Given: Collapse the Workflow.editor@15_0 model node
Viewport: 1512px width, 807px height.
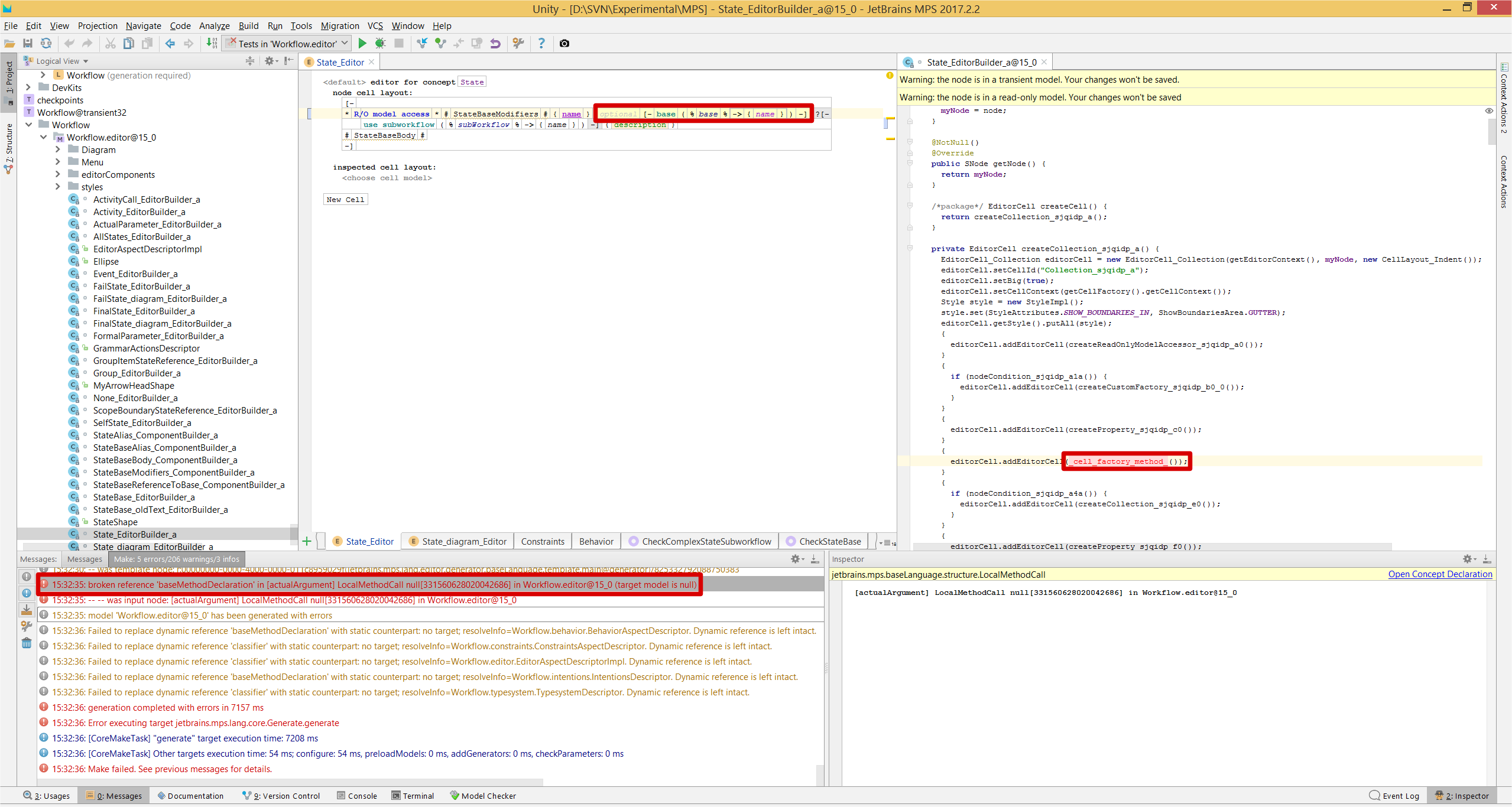Looking at the screenshot, I should click(x=43, y=137).
